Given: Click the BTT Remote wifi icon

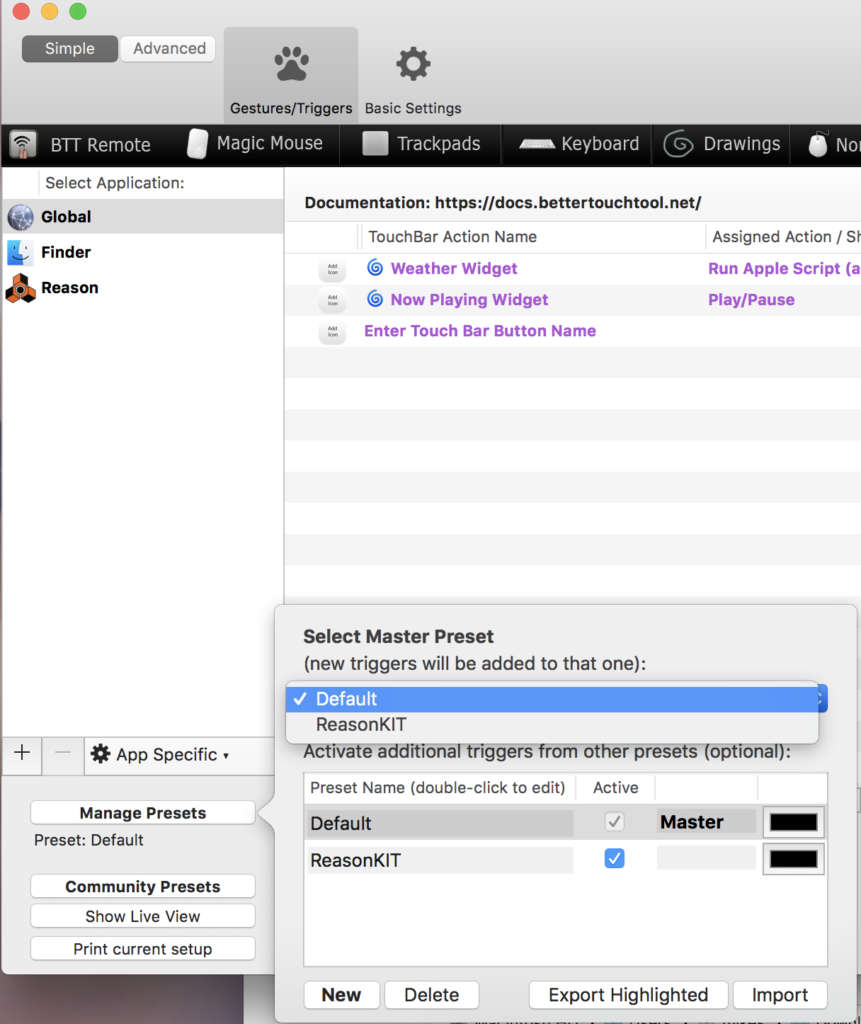Looking at the screenshot, I should tap(24, 144).
